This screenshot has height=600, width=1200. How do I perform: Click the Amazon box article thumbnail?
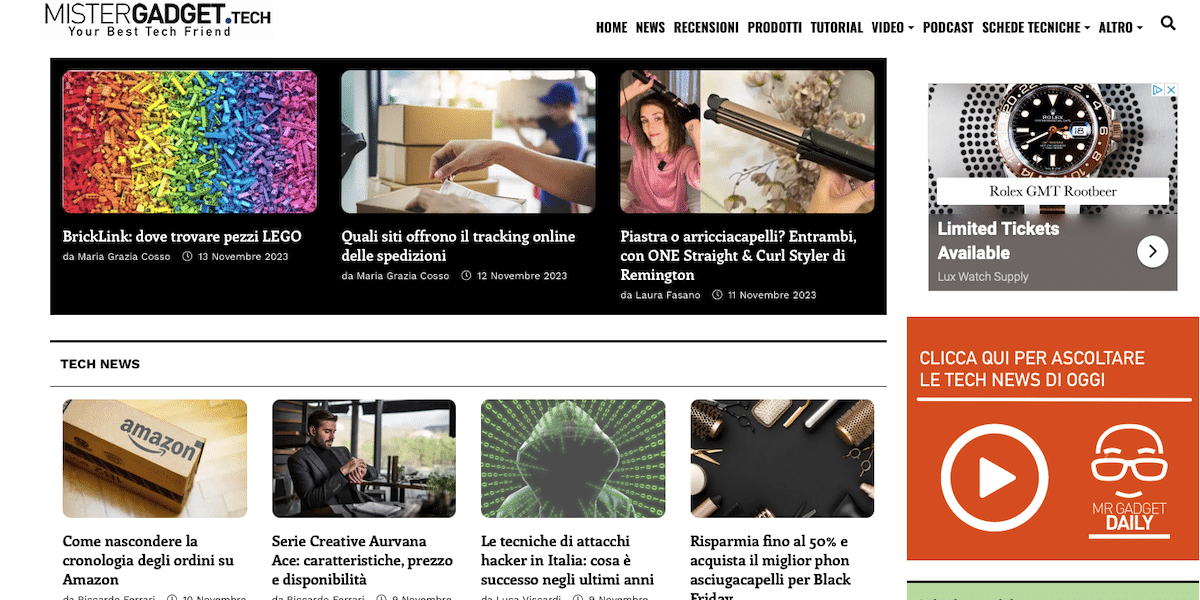point(155,458)
